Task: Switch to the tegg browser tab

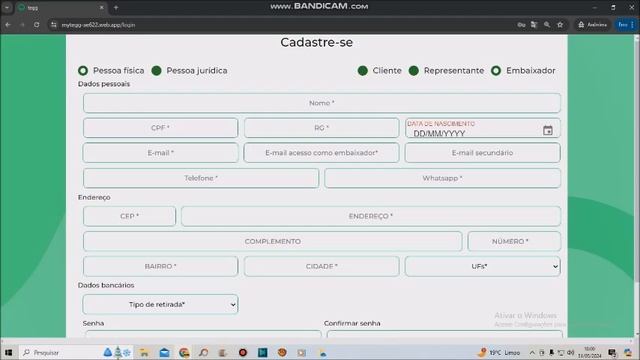Action: point(60,7)
